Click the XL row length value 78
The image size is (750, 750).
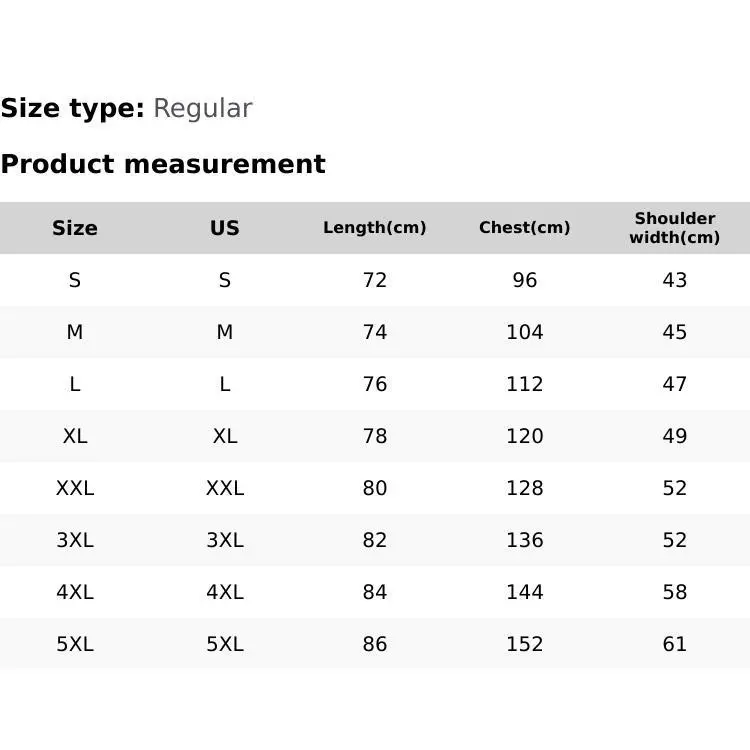(x=375, y=436)
